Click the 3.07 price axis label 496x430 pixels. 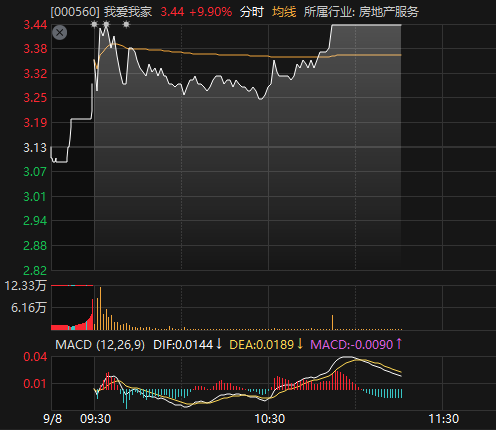point(35,172)
